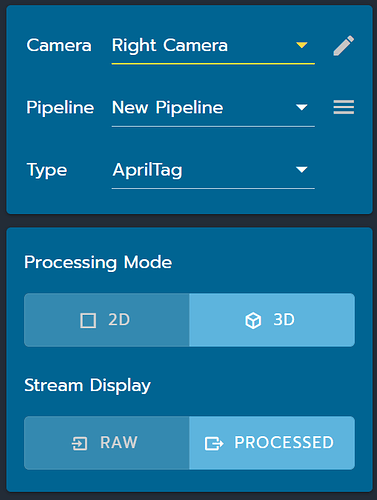This screenshot has width=377, height=500.
Task: Click the RAW stream input arrow icon
Action: click(x=80, y=443)
